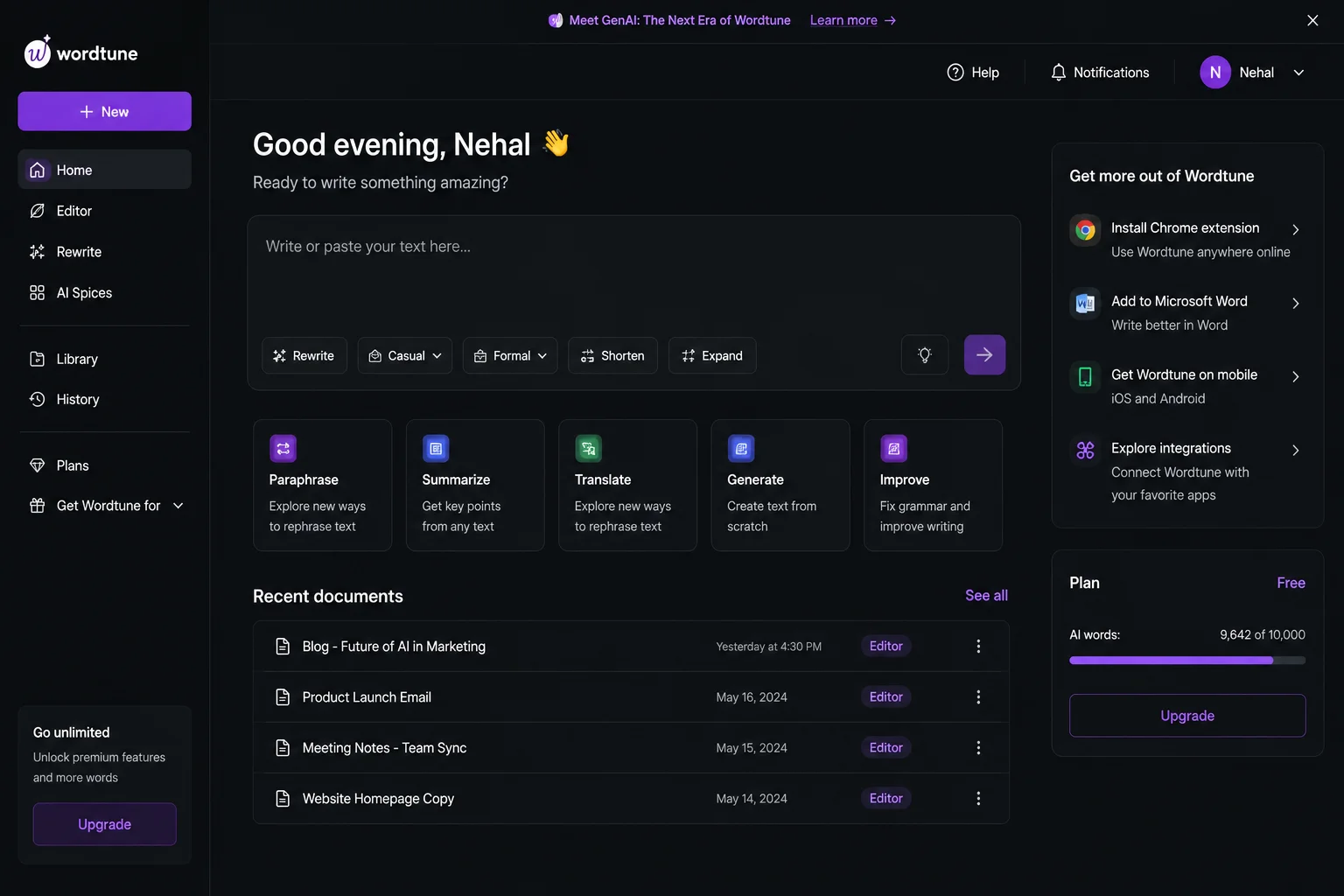This screenshot has height=896, width=1344.
Task: Open the lightbulb ideas button
Action: pos(925,355)
